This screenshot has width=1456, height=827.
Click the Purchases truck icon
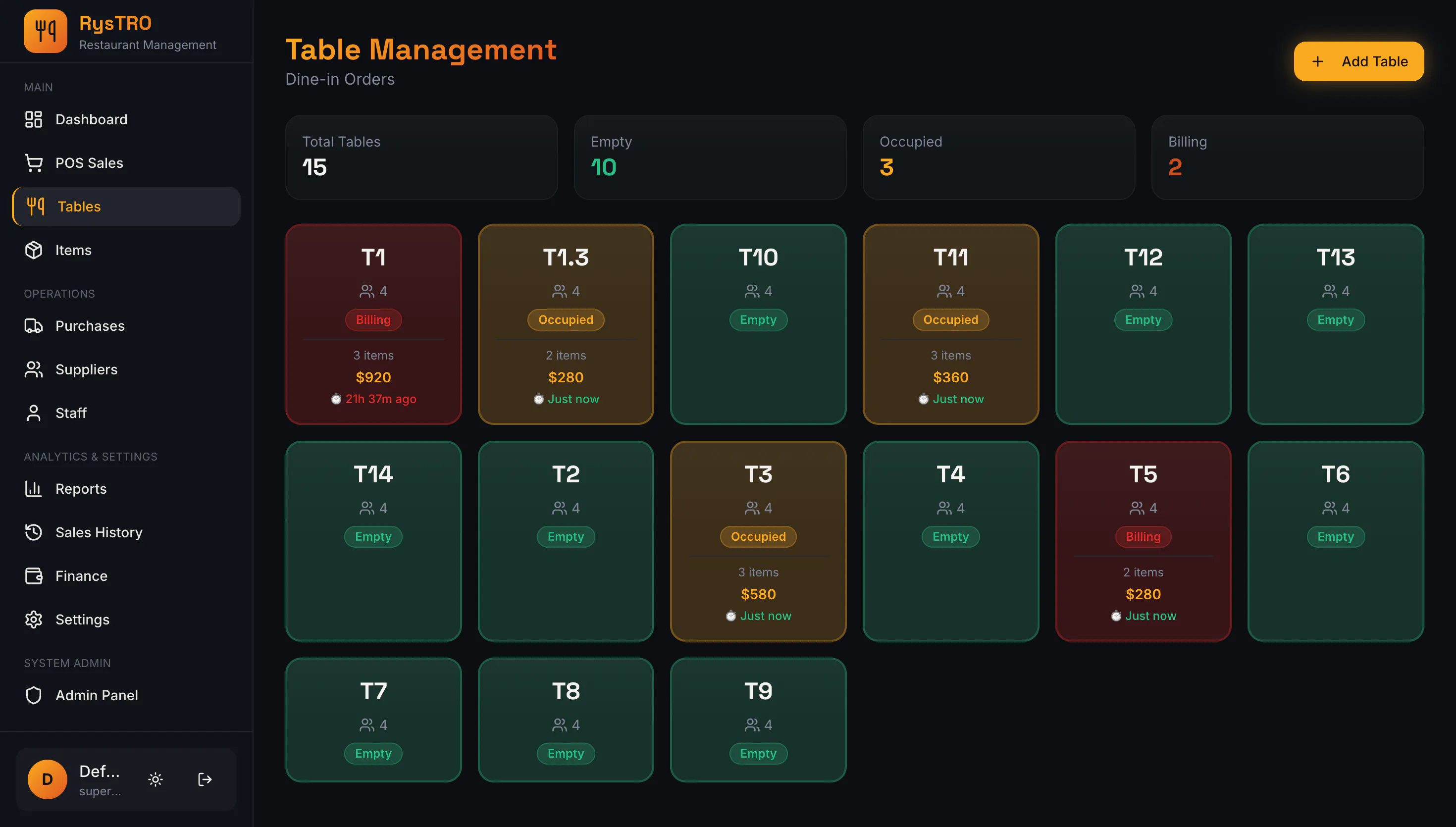pos(34,325)
